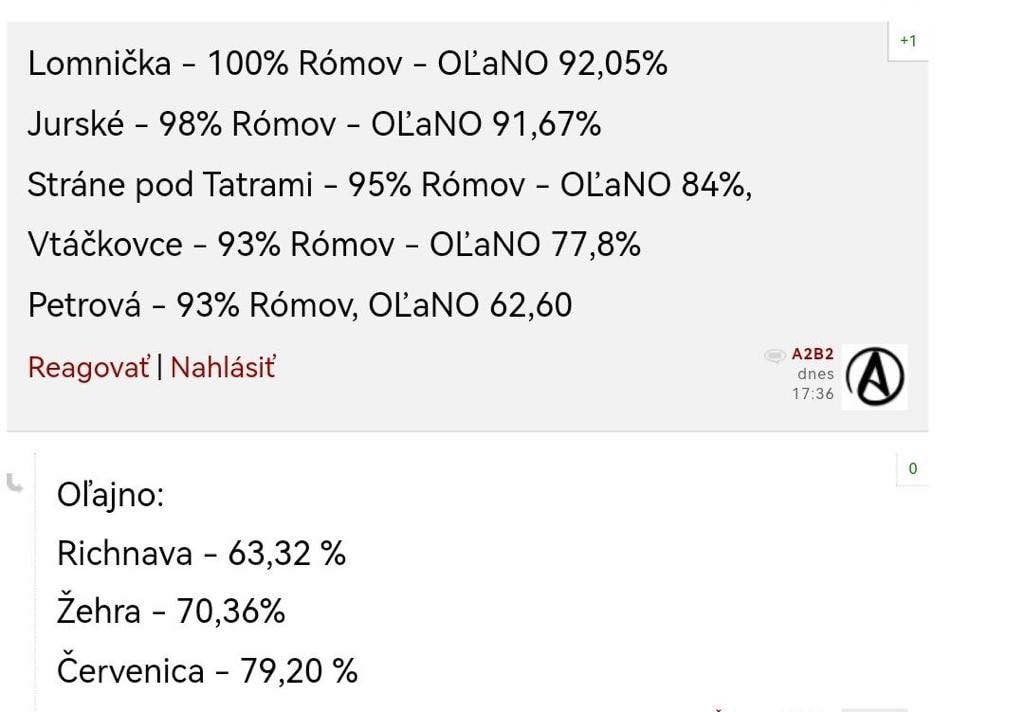This screenshot has width=1024, height=712.
Task: Click the Petrová 62,60 line
Action: 299,305
